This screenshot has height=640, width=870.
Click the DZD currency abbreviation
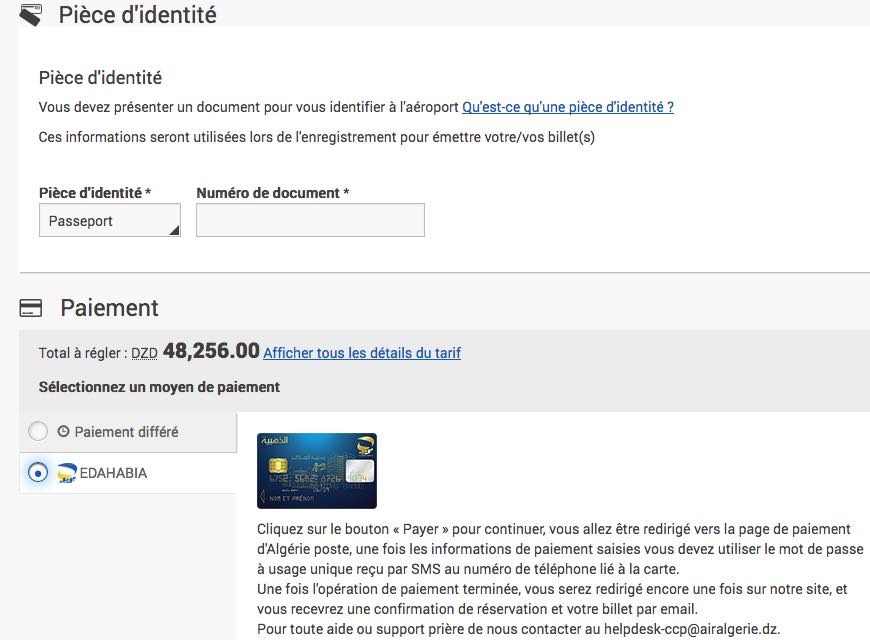(145, 353)
